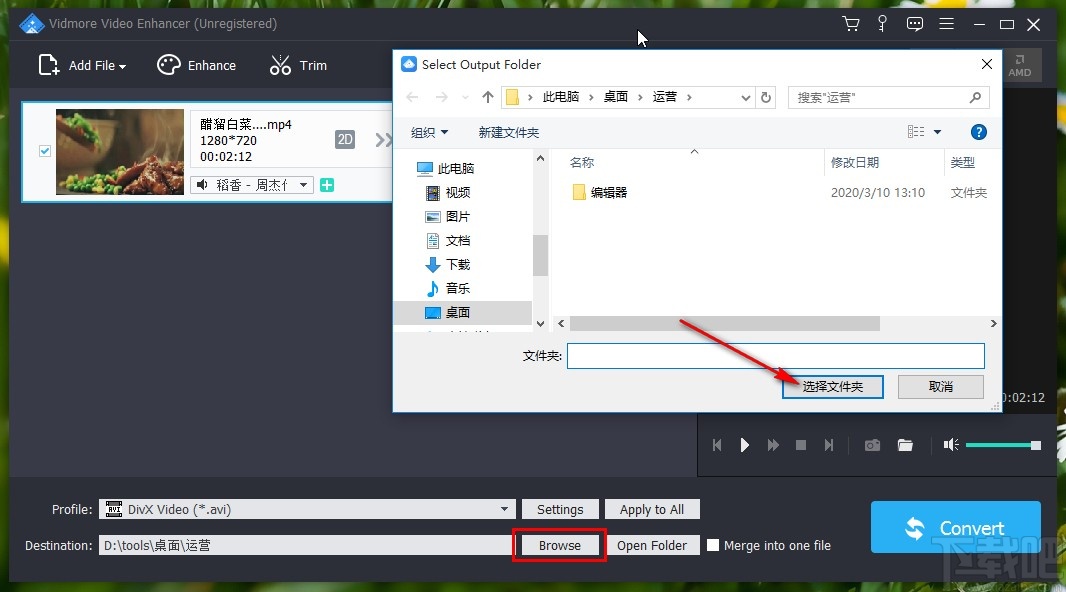Expand the address bar history dropdown
1066x592 pixels.
click(x=745, y=97)
